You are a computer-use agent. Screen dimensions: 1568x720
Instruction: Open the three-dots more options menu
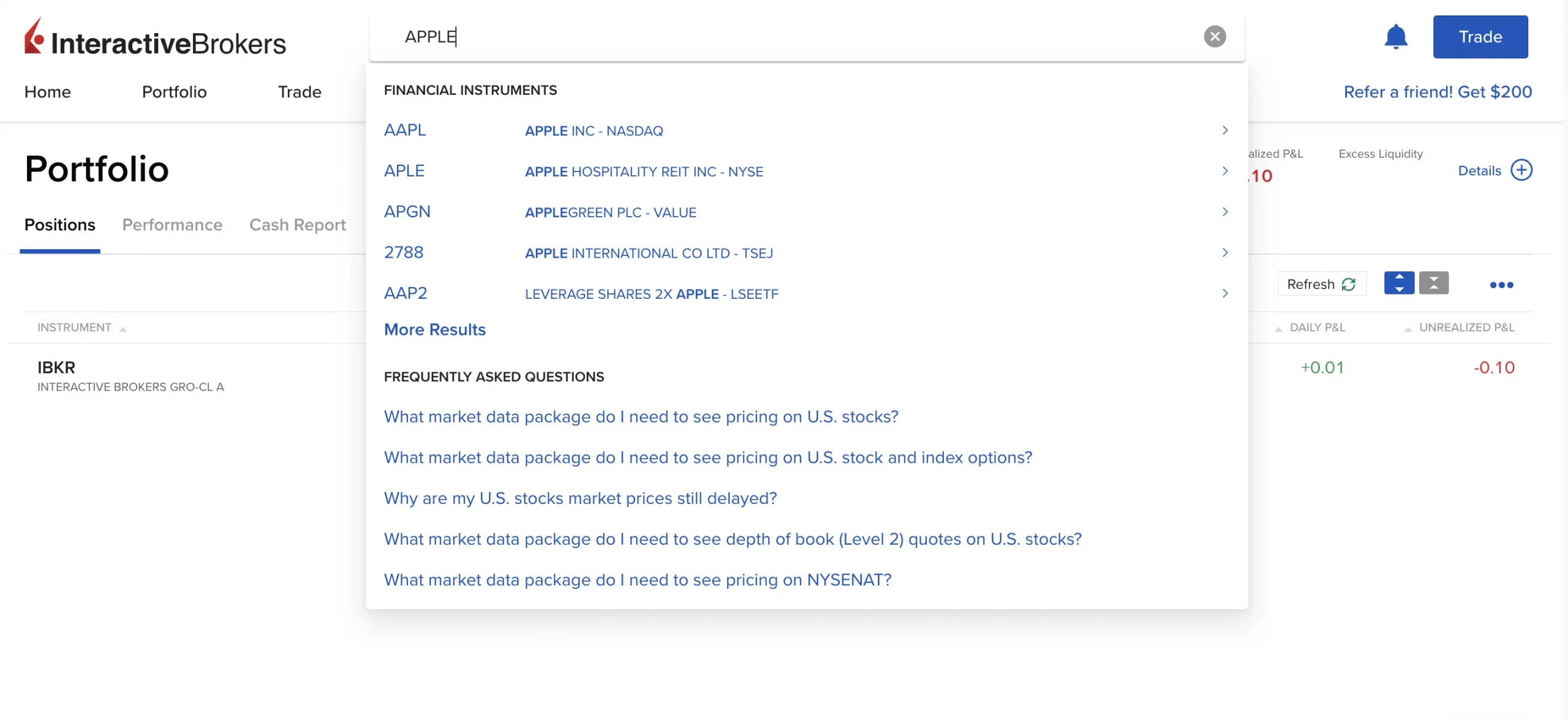[x=1501, y=285]
